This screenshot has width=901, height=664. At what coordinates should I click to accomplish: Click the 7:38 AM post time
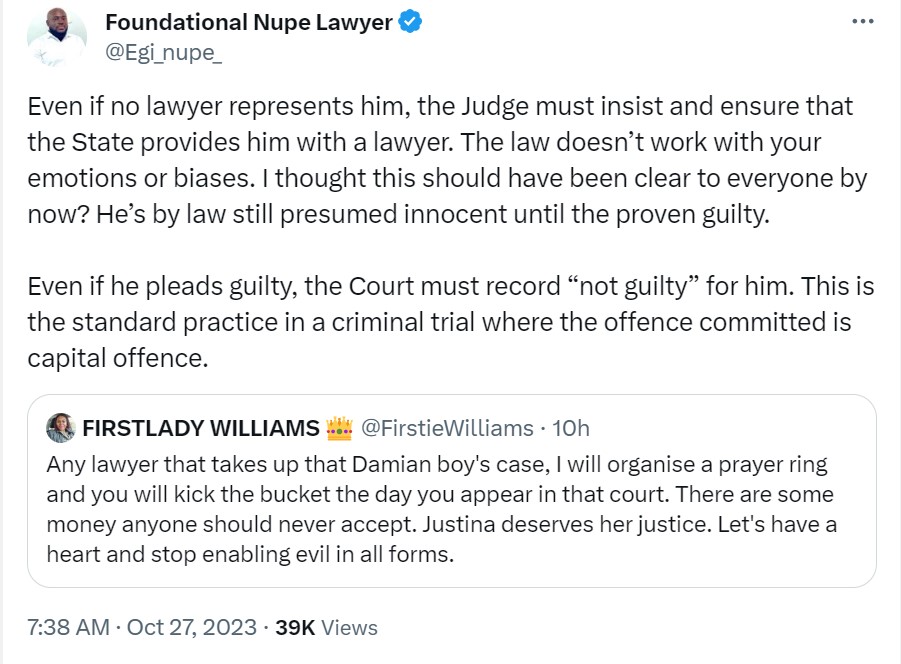coord(68,628)
